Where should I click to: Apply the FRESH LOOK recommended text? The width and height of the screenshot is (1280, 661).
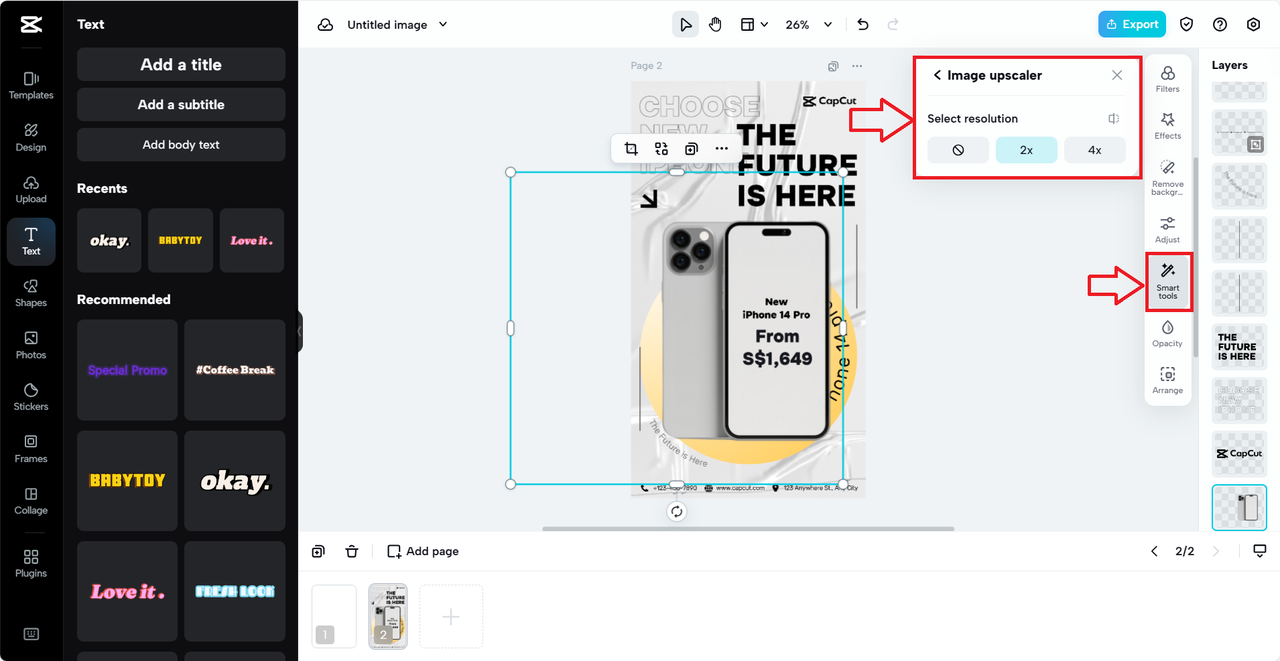(x=235, y=592)
